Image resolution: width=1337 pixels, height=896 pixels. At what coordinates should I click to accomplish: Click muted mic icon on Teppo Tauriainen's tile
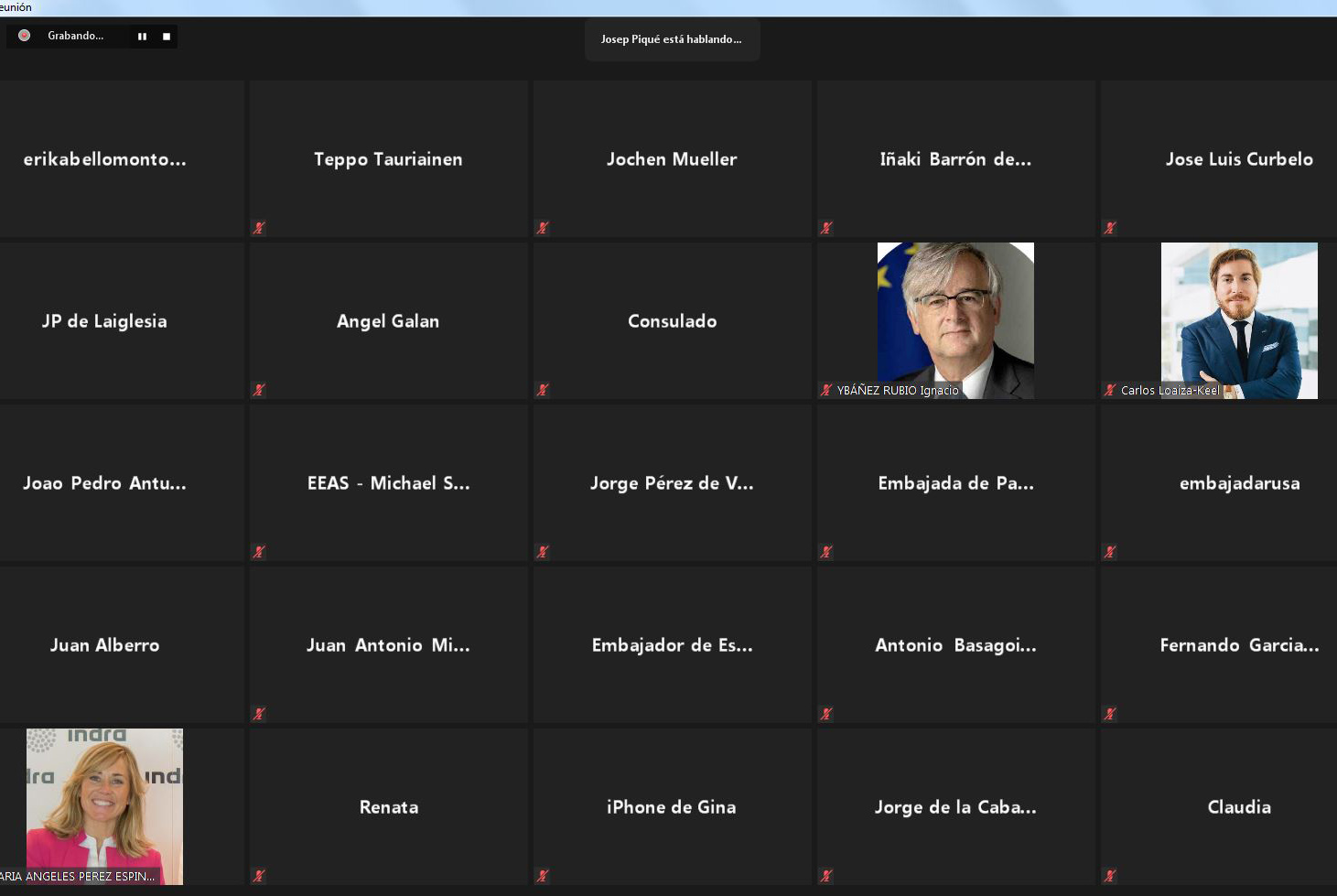pyautogui.click(x=259, y=228)
